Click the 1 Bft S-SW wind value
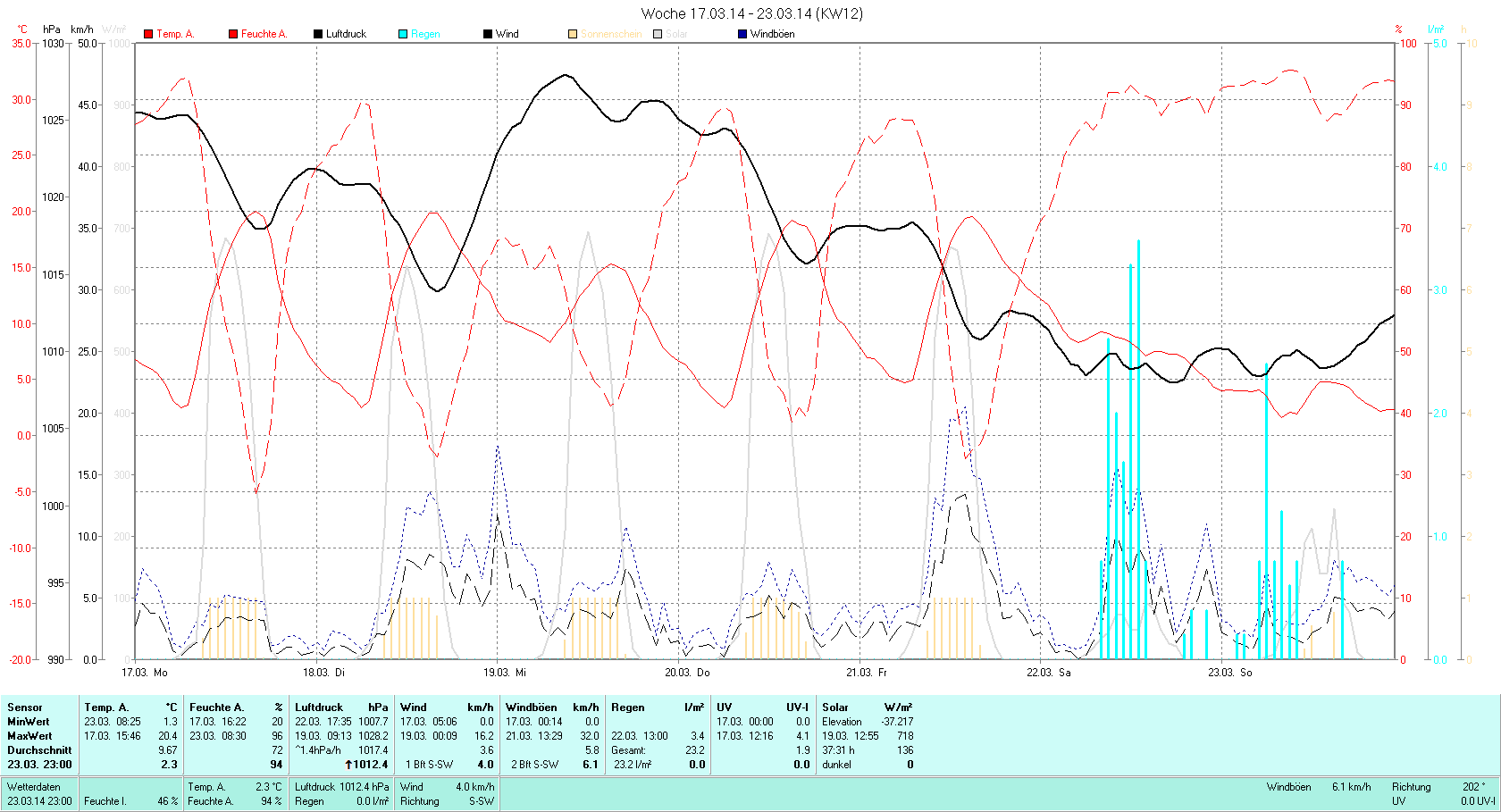 coord(430,765)
